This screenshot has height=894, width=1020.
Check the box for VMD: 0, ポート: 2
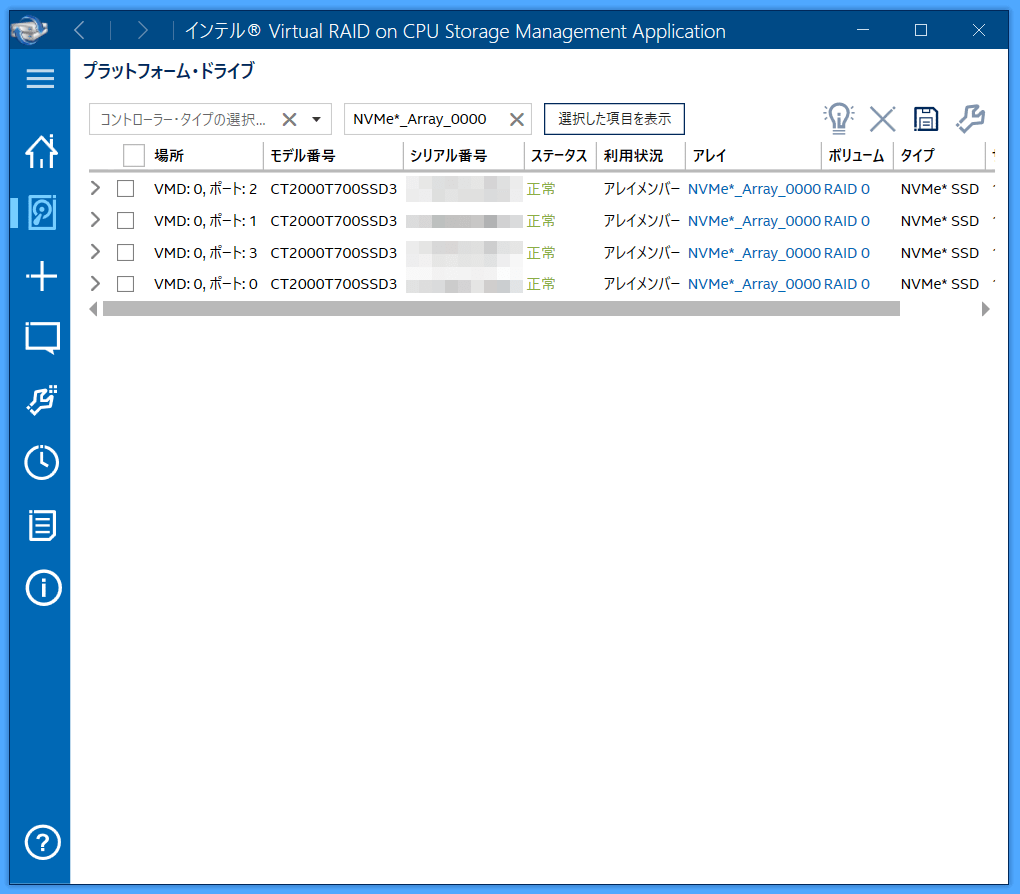tap(126, 189)
